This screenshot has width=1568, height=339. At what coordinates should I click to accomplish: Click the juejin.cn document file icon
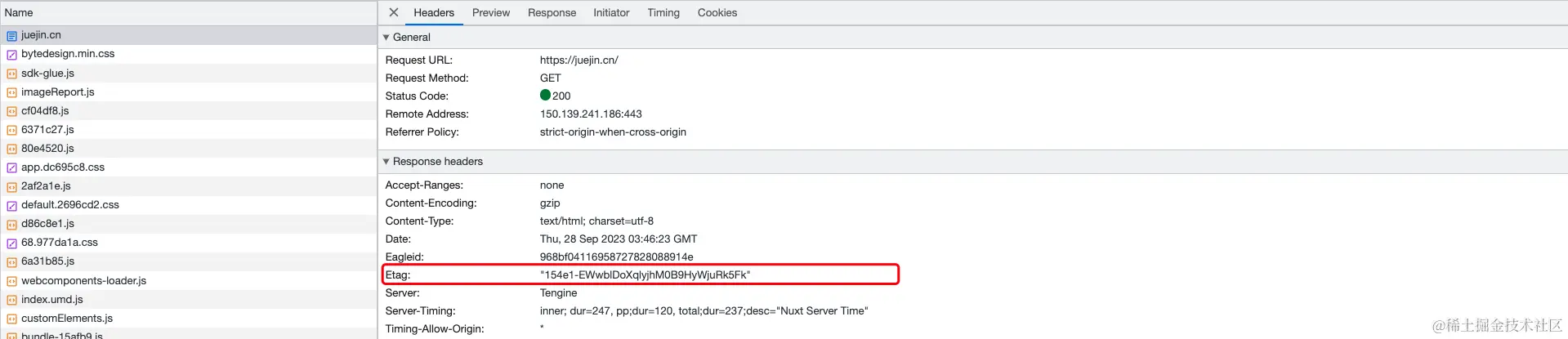pyautogui.click(x=11, y=36)
